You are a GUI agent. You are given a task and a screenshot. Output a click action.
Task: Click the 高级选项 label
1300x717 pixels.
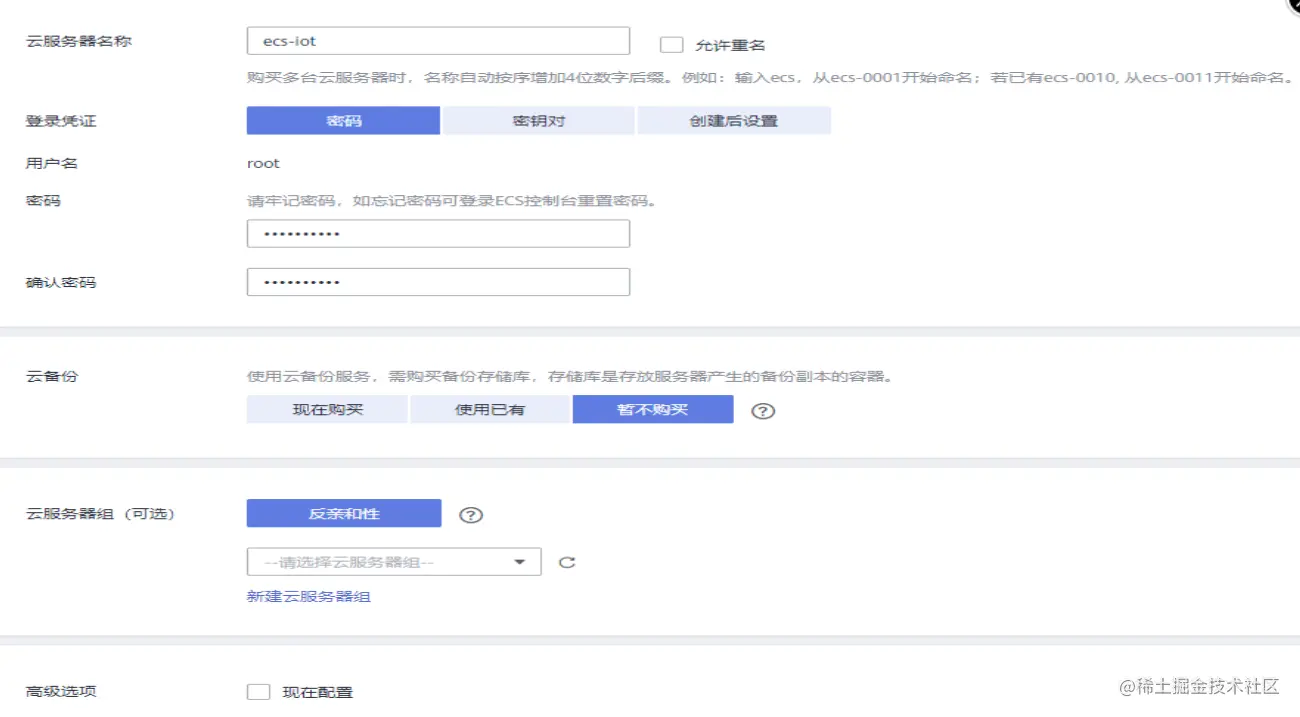(61, 692)
